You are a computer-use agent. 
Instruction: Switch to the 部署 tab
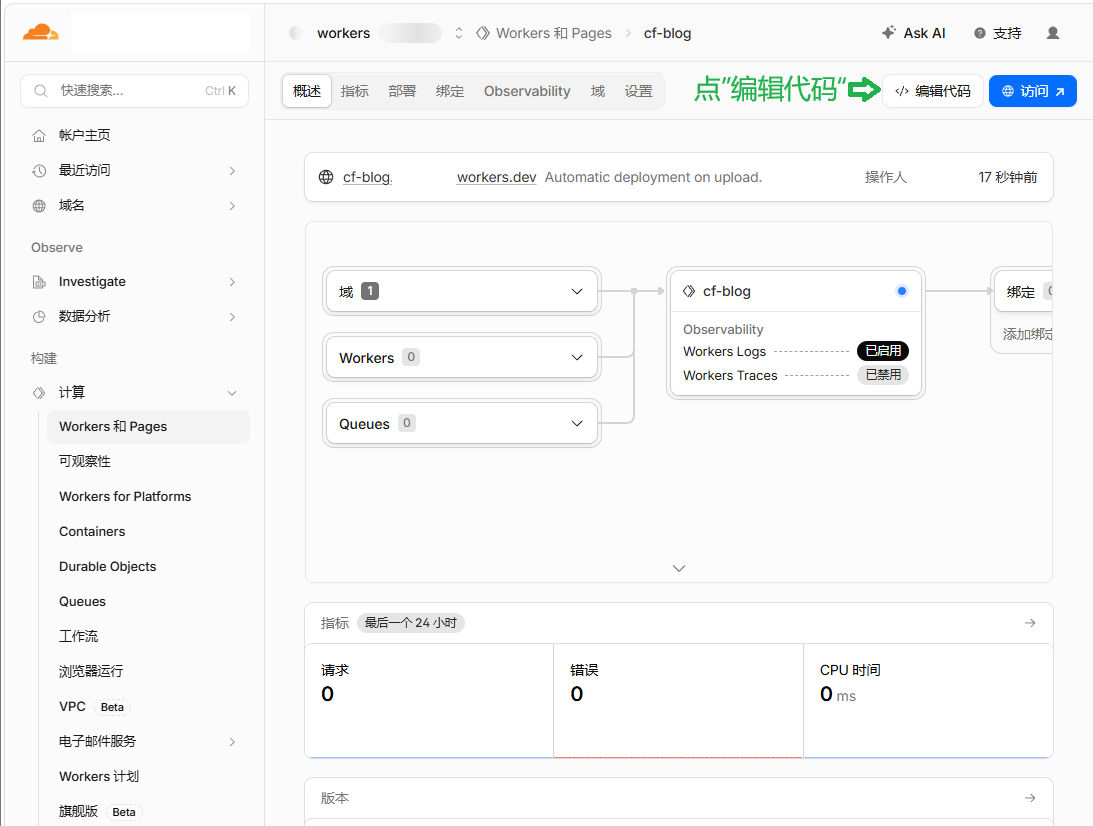[x=402, y=91]
